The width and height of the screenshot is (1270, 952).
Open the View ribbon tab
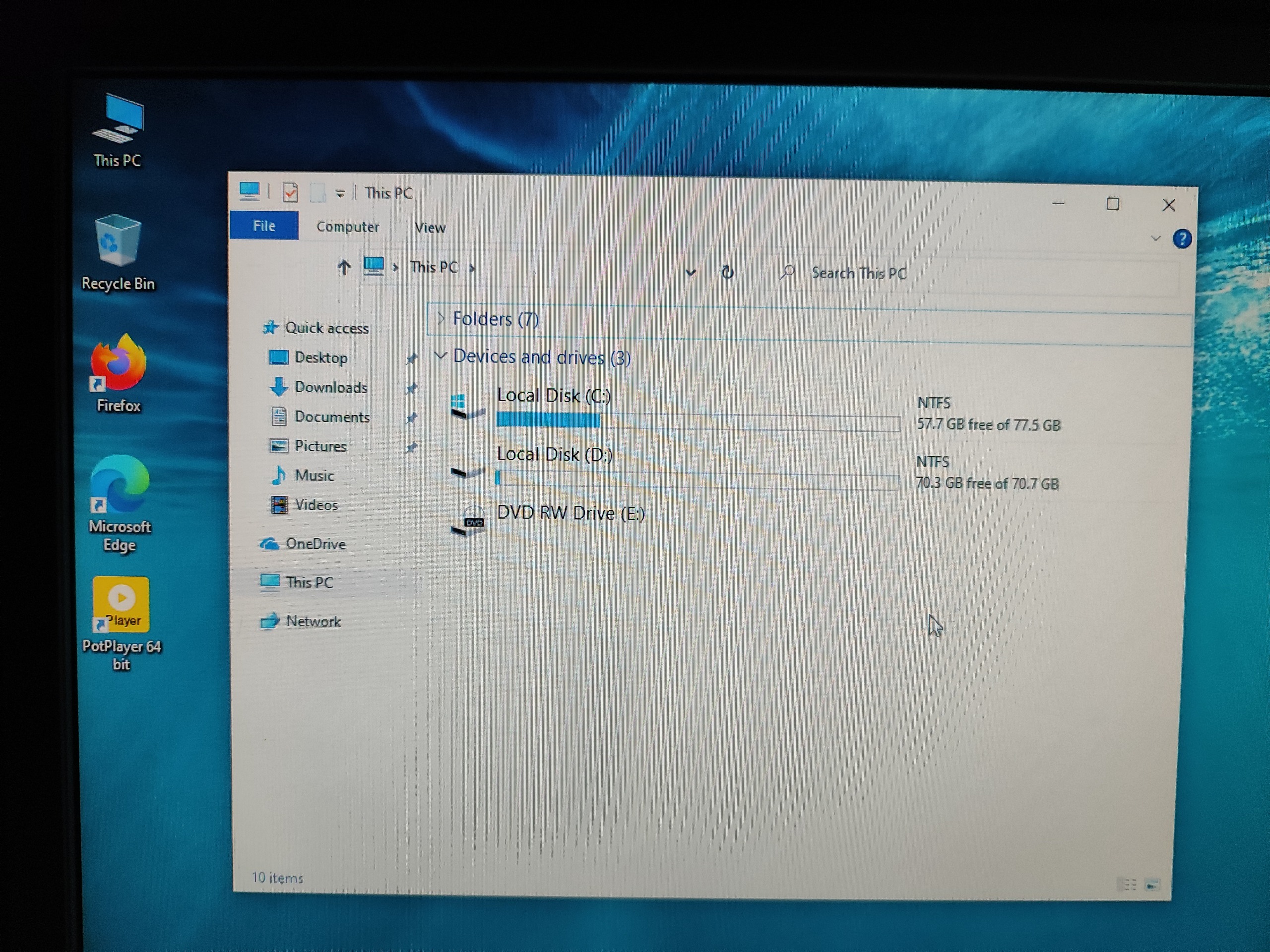coord(430,228)
